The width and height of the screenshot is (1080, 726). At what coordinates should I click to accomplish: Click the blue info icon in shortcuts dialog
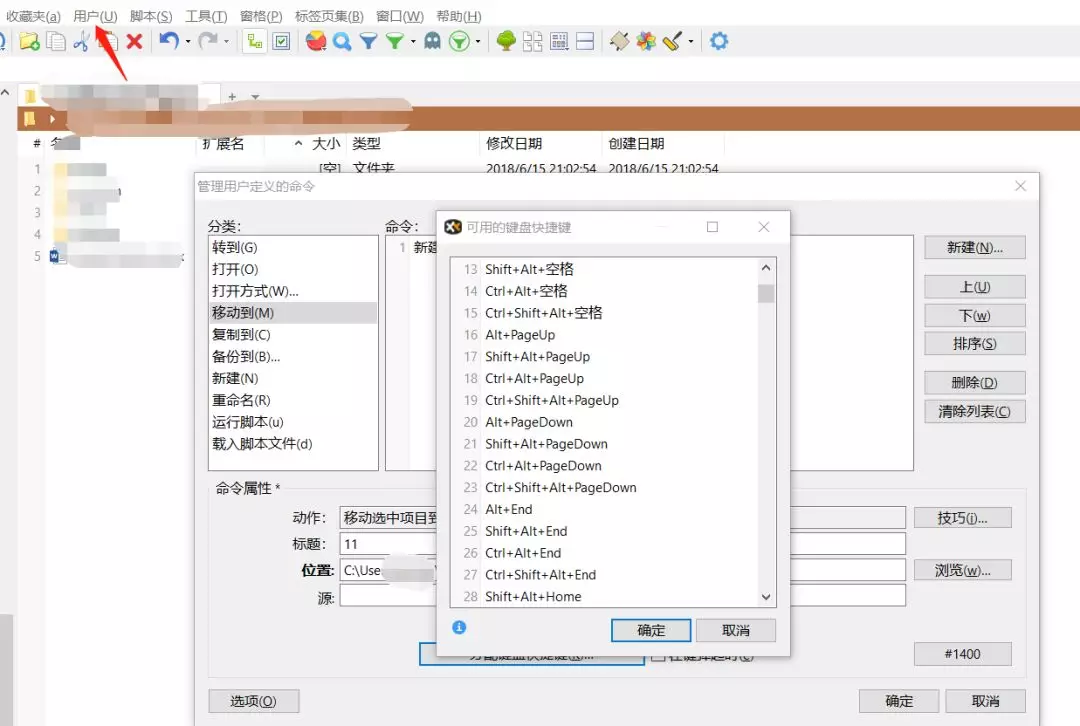[x=459, y=627]
